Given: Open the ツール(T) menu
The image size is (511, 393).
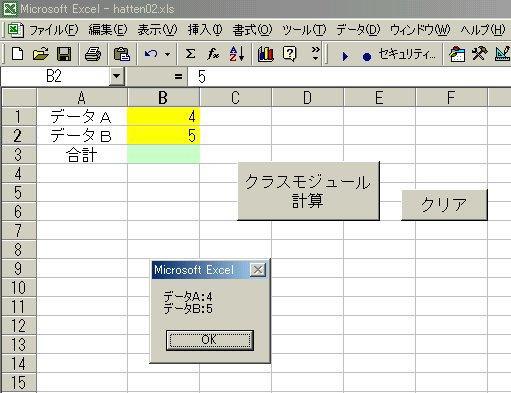Looking at the screenshot, I should (304, 30).
